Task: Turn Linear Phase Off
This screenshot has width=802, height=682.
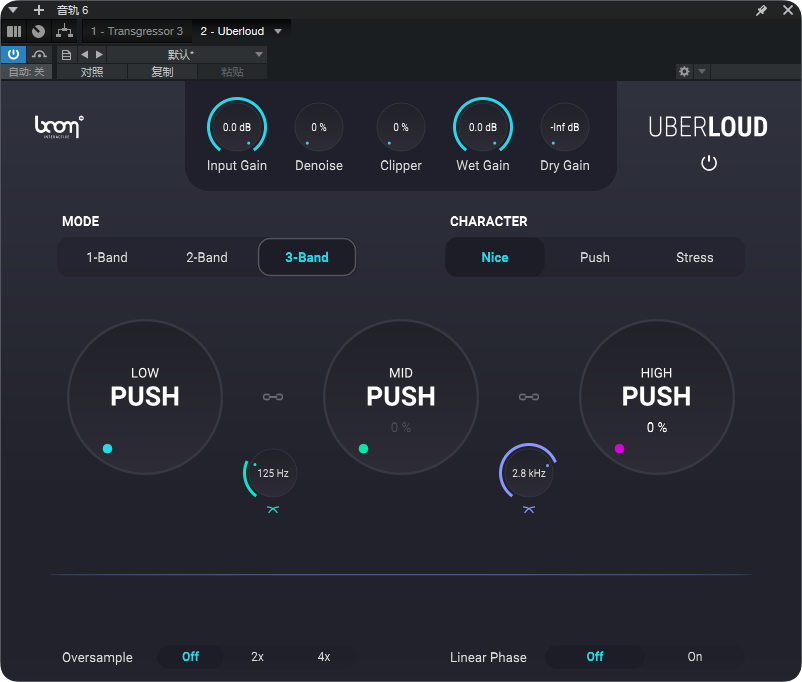Action: coord(594,656)
